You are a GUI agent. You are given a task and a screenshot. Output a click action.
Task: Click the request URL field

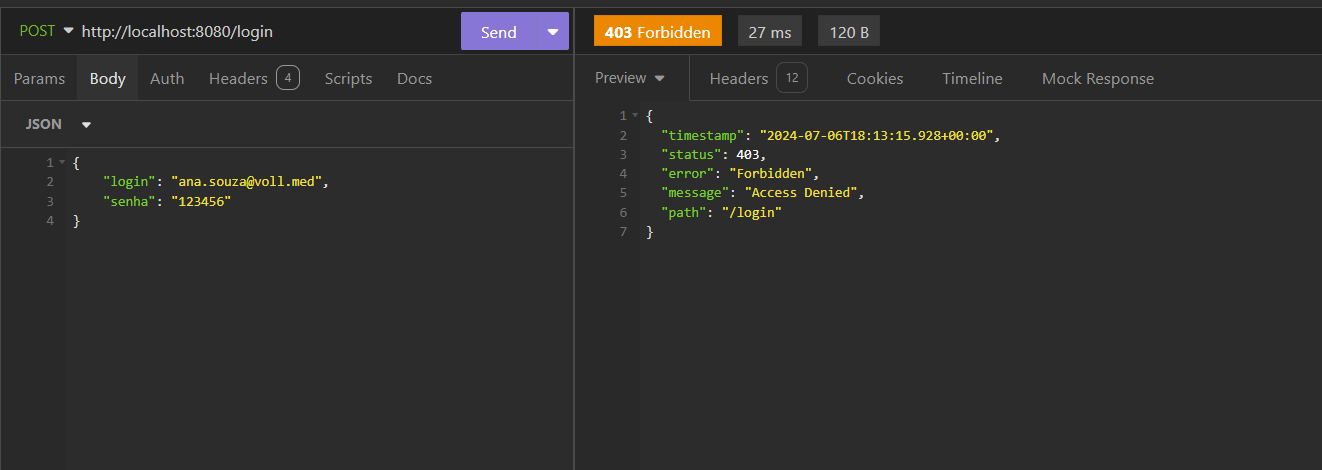[x=260, y=31]
